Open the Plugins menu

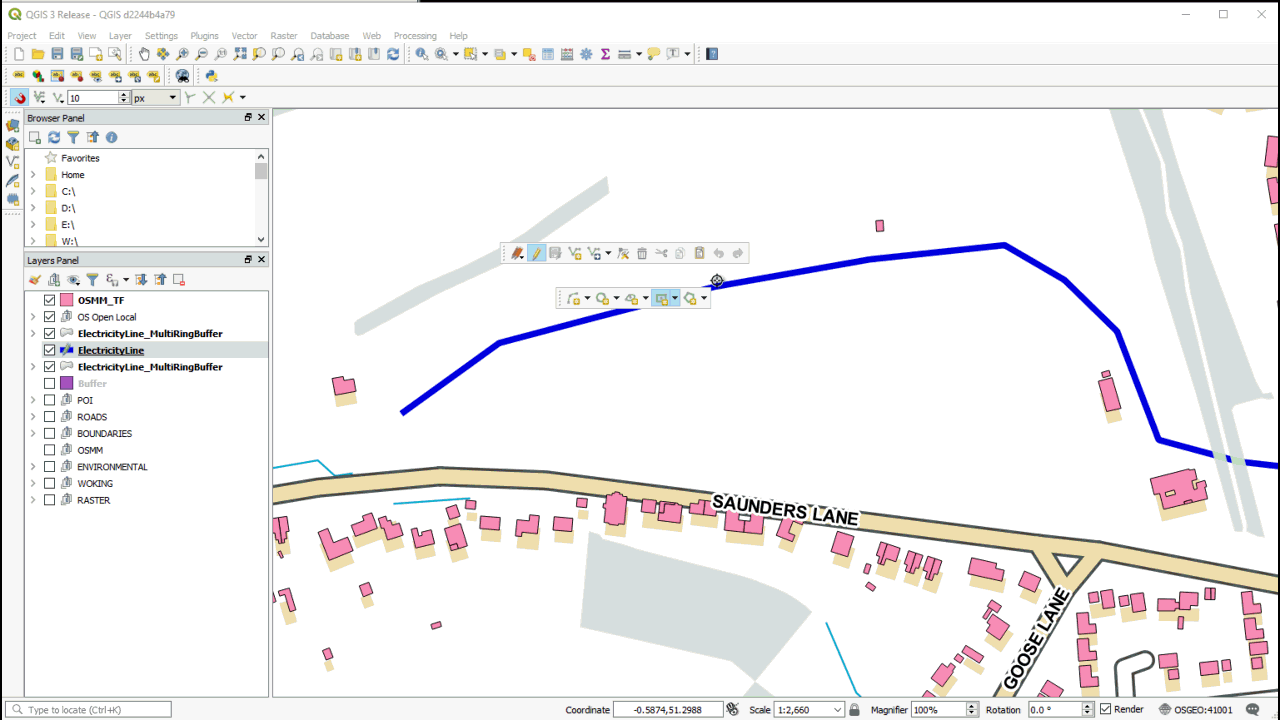coord(204,36)
